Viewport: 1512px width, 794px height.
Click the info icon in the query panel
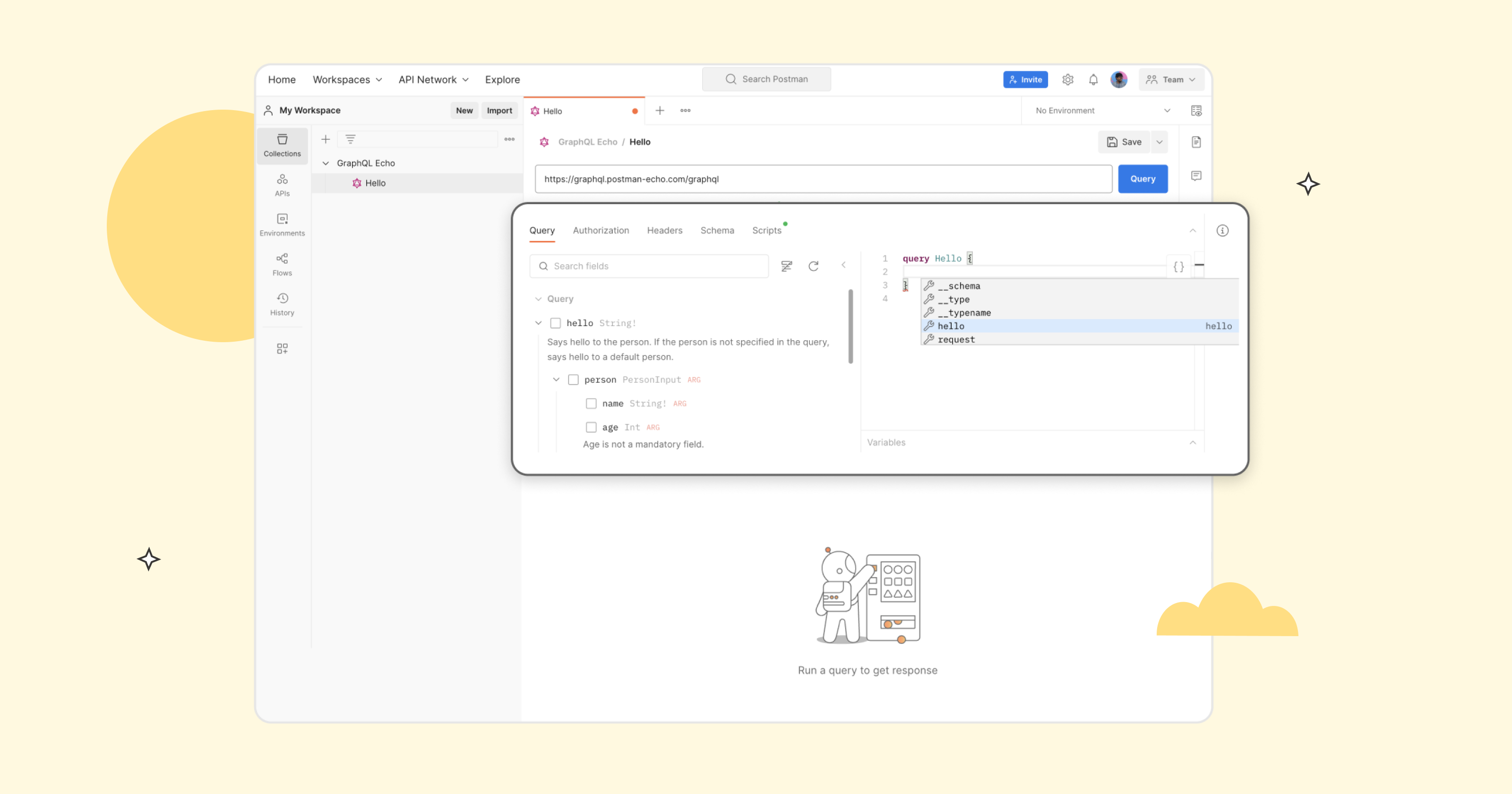pyautogui.click(x=1222, y=230)
